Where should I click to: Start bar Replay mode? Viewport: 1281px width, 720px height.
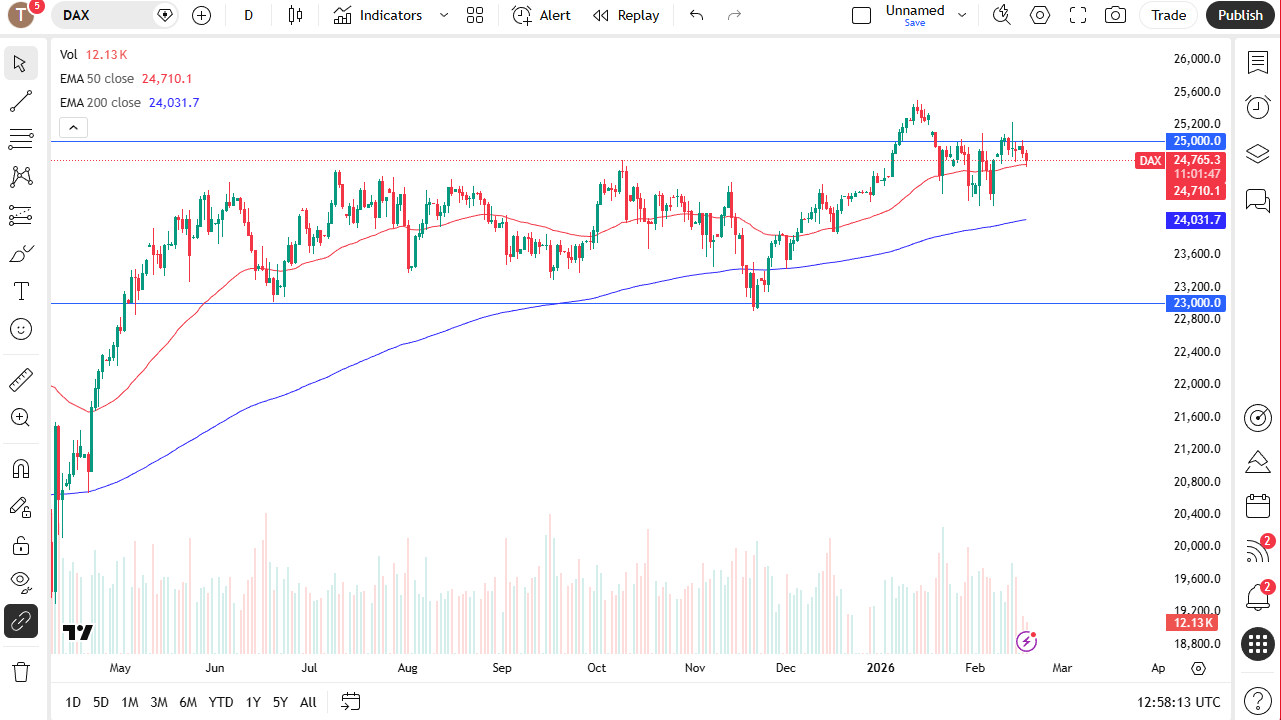(x=626, y=15)
